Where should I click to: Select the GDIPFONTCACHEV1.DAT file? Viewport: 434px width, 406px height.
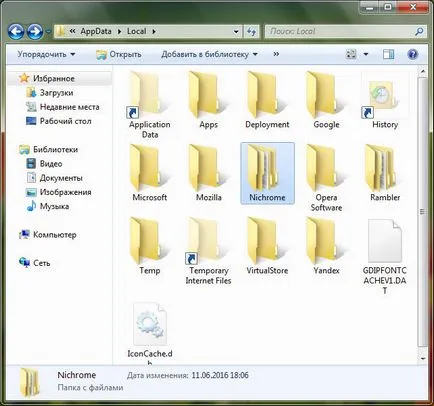(385, 257)
